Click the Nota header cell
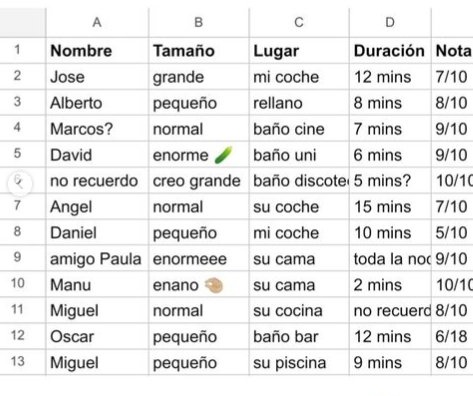The image size is (473, 396). (x=452, y=51)
